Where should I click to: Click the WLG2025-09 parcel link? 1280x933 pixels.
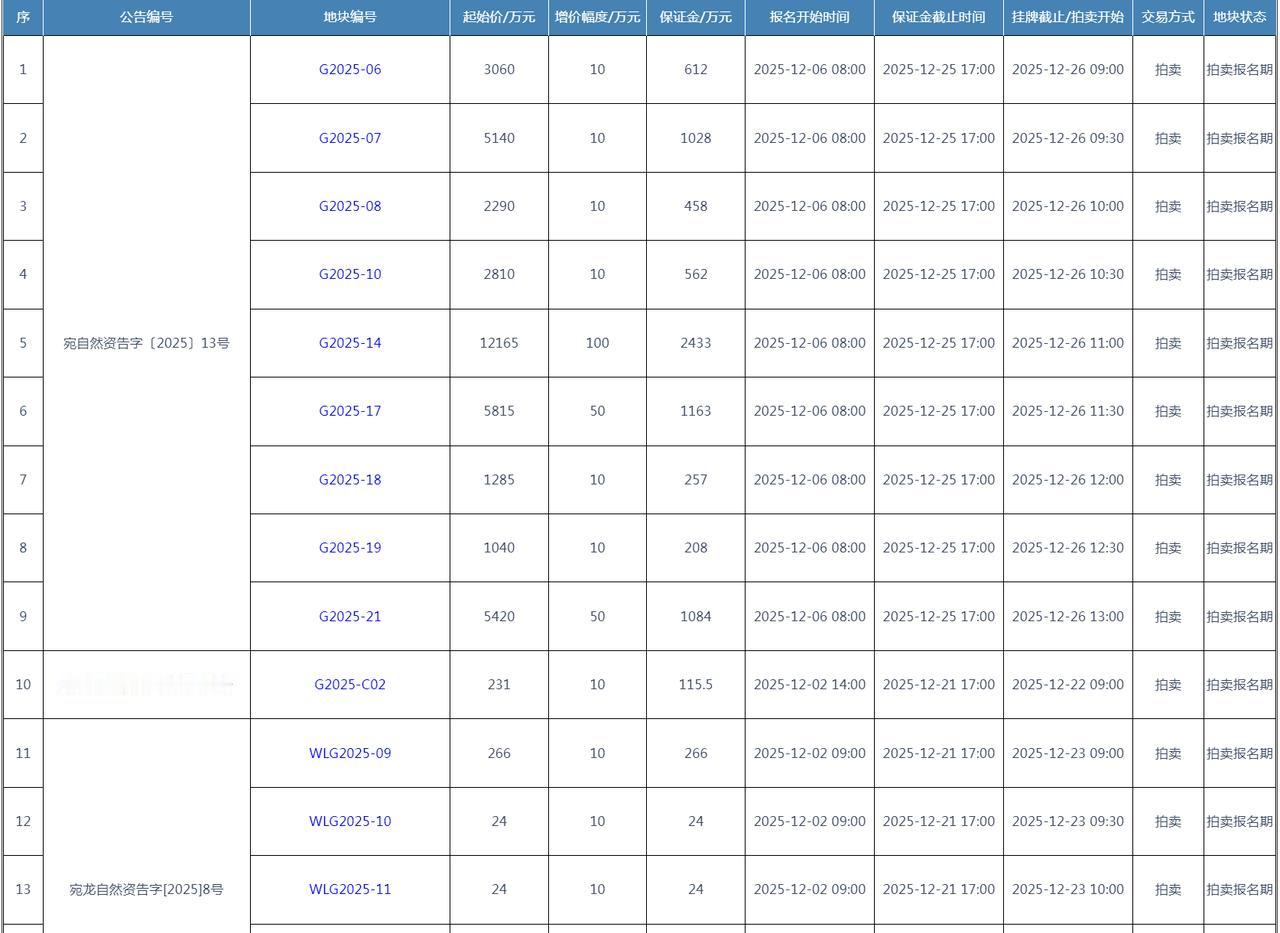pos(350,753)
